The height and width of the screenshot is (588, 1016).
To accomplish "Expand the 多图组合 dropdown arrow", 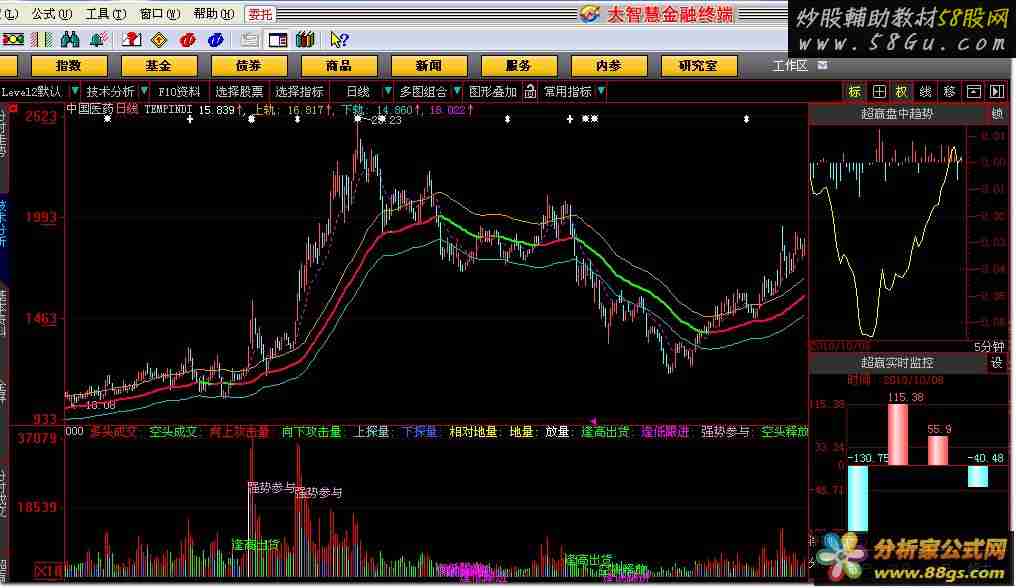I will [457, 91].
